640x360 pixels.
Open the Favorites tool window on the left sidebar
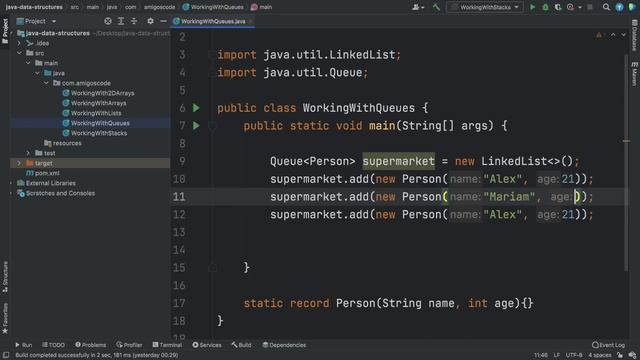5,318
